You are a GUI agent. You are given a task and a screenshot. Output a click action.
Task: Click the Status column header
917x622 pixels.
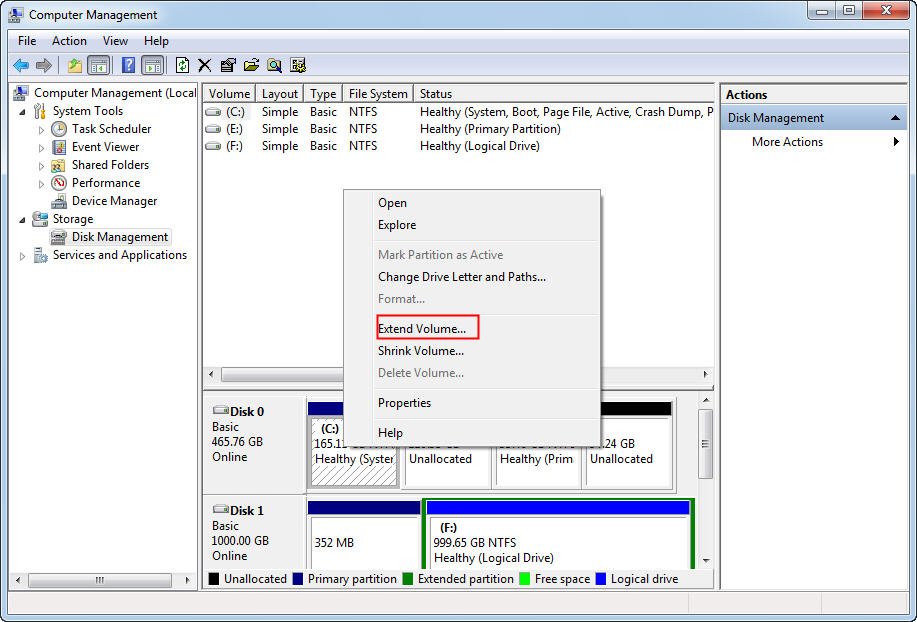tap(436, 93)
